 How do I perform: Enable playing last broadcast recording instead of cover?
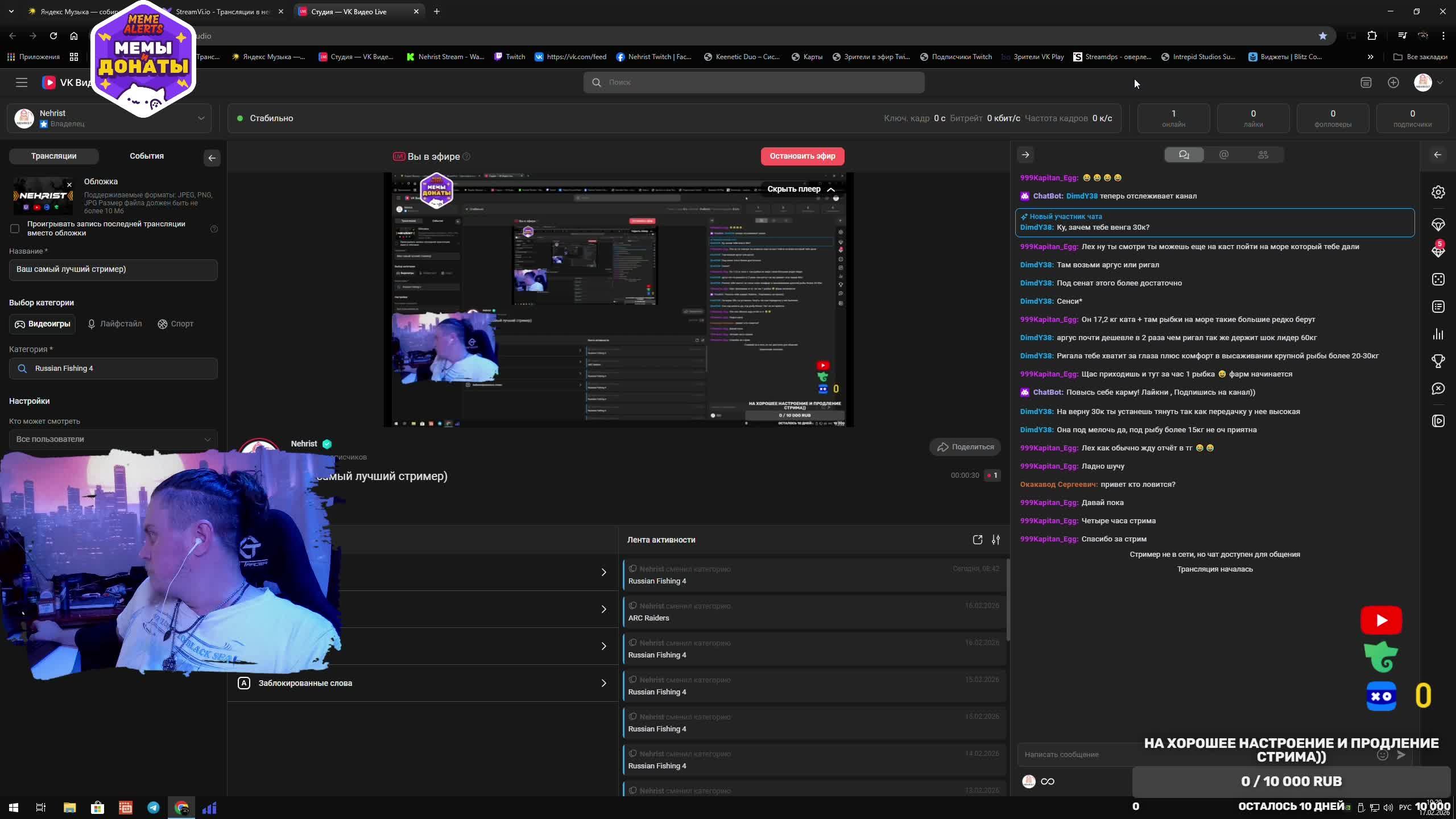tap(15, 229)
